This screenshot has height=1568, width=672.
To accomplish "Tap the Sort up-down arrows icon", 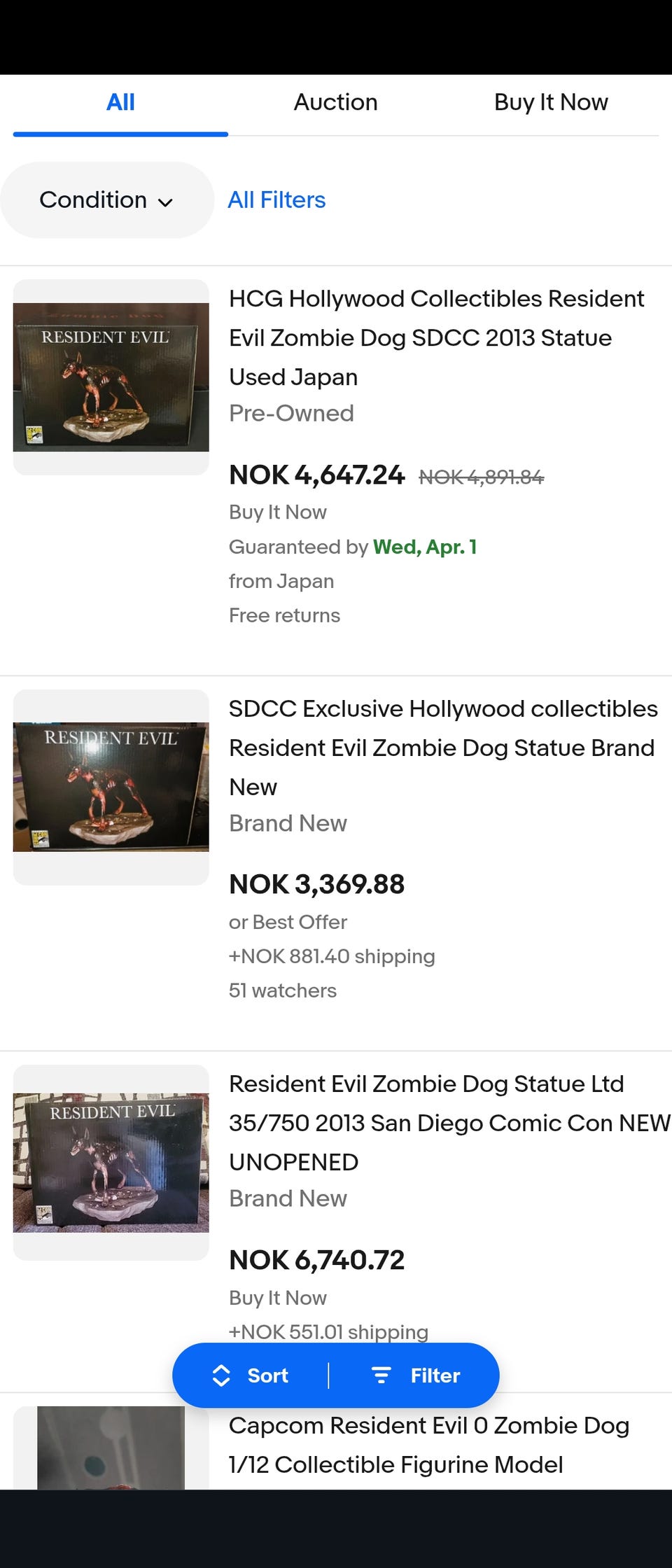I will pos(221,1375).
